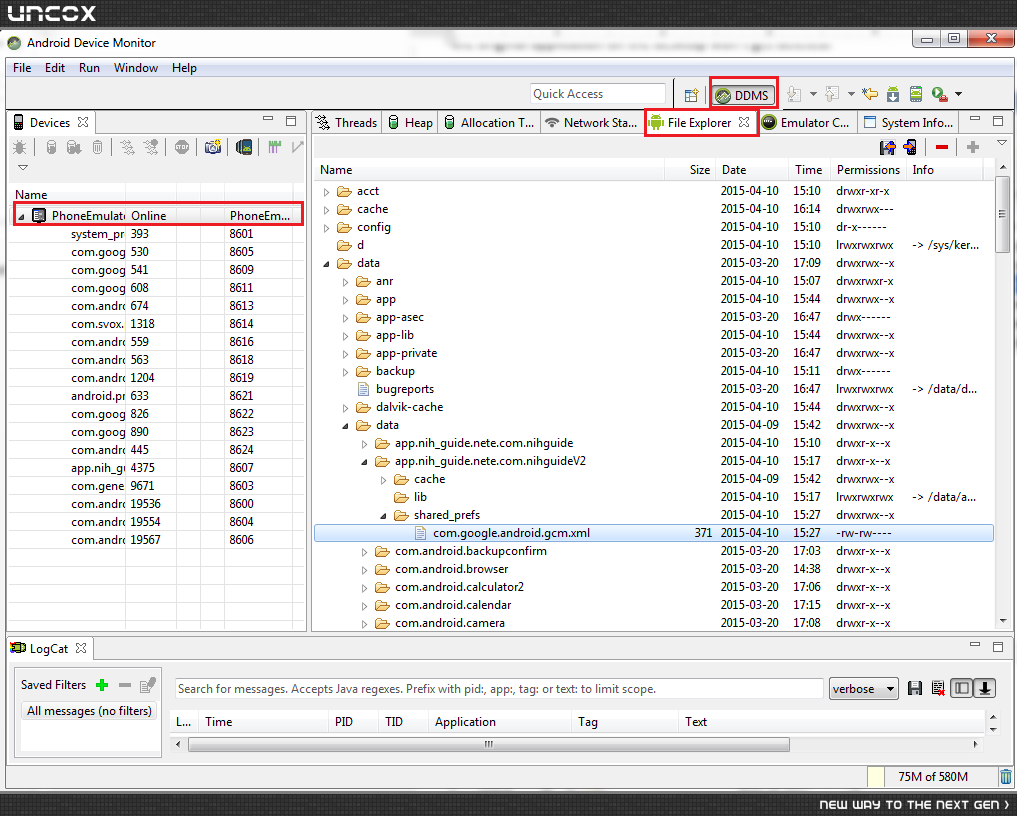Click Dump View Hierarchy phone icon
This screenshot has width=1017, height=816.
(244, 147)
